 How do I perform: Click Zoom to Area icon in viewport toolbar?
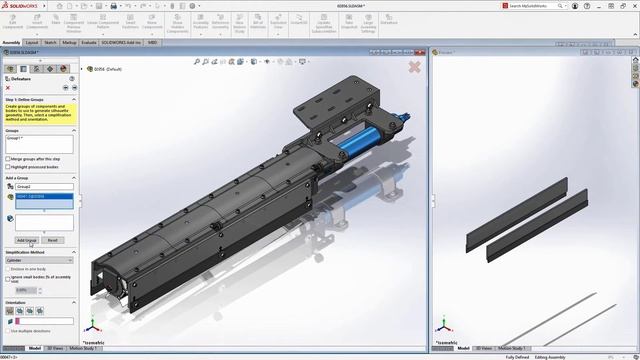click(205, 62)
